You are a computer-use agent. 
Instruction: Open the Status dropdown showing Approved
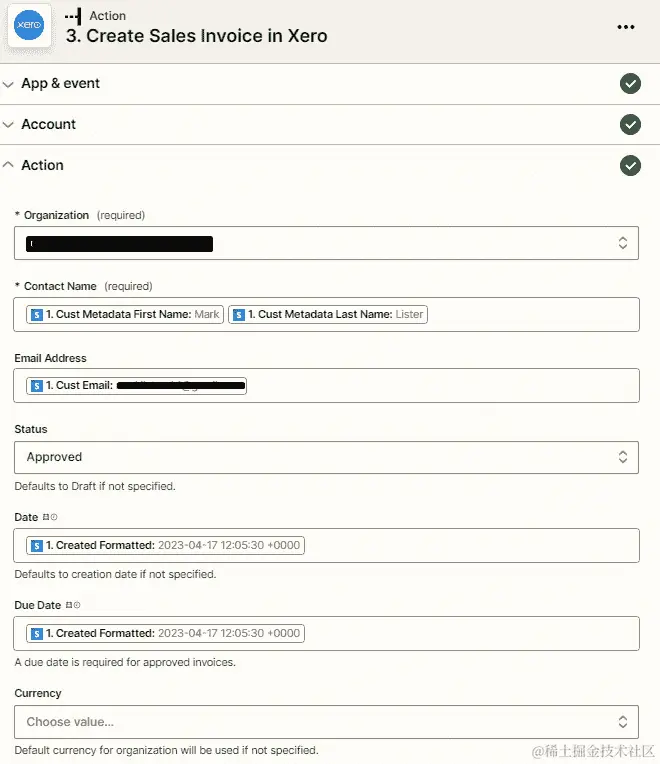coord(326,458)
